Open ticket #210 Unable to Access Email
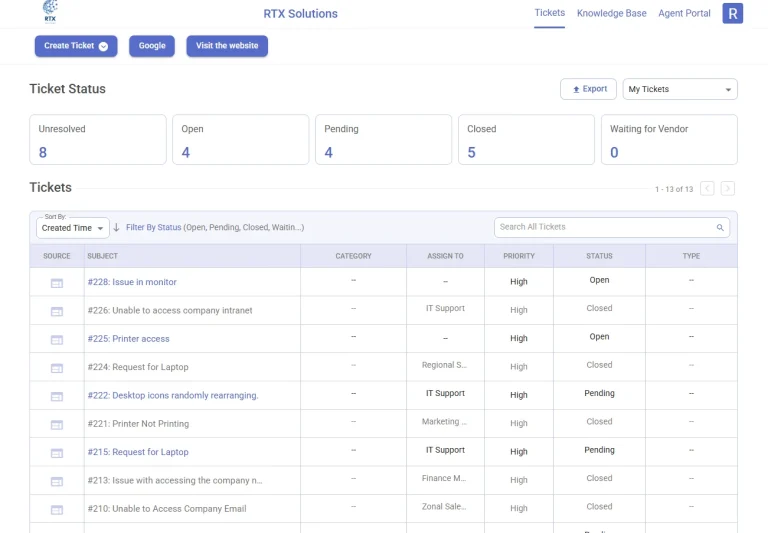Image resolution: width=768 pixels, height=533 pixels. [167, 509]
